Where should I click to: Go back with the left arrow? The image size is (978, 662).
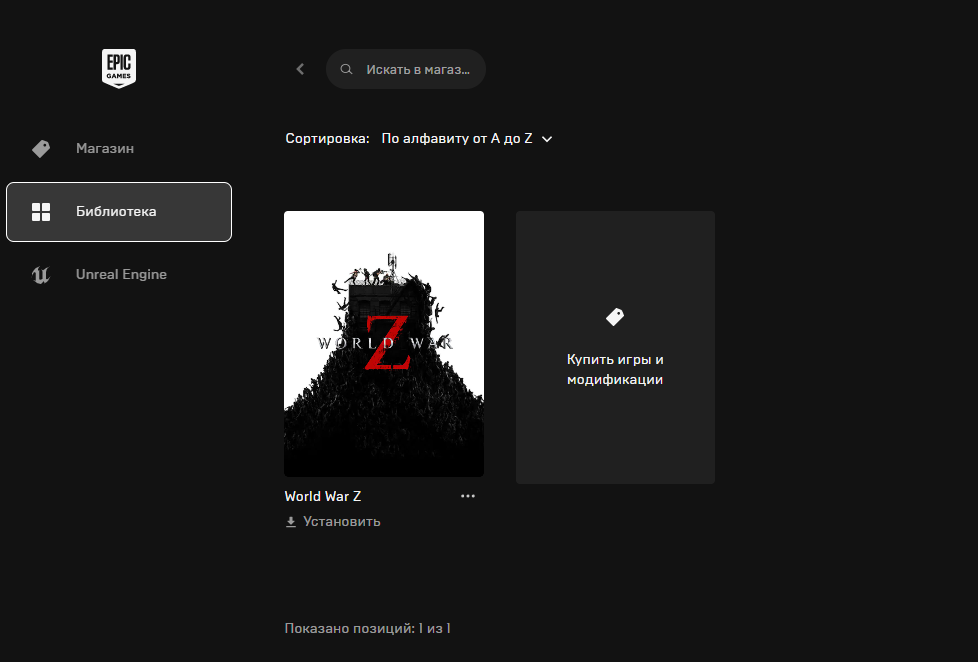point(300,69)
